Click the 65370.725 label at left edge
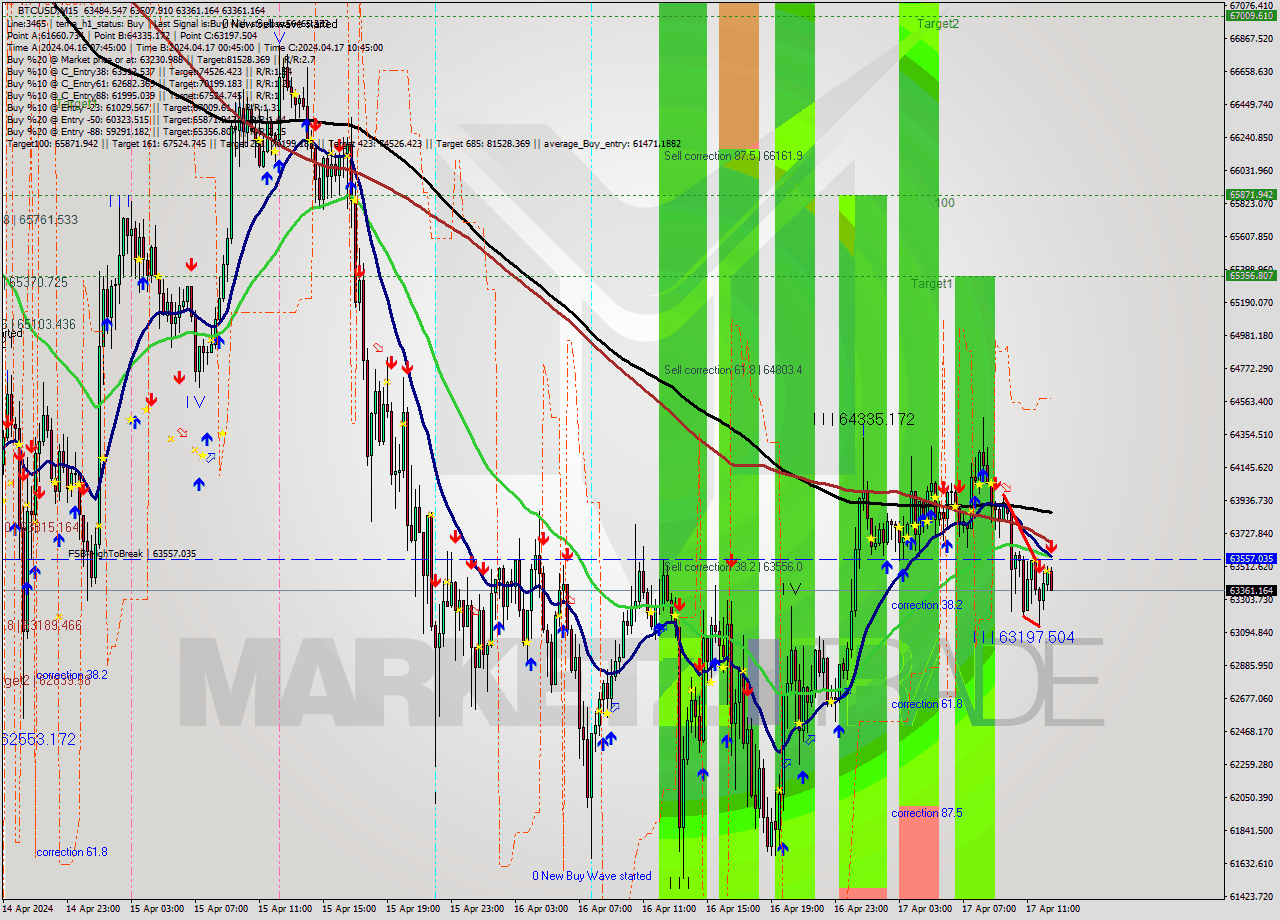The width and height of the screenshot is (1280, 920). pyautogui.click(x=36, y=283)
